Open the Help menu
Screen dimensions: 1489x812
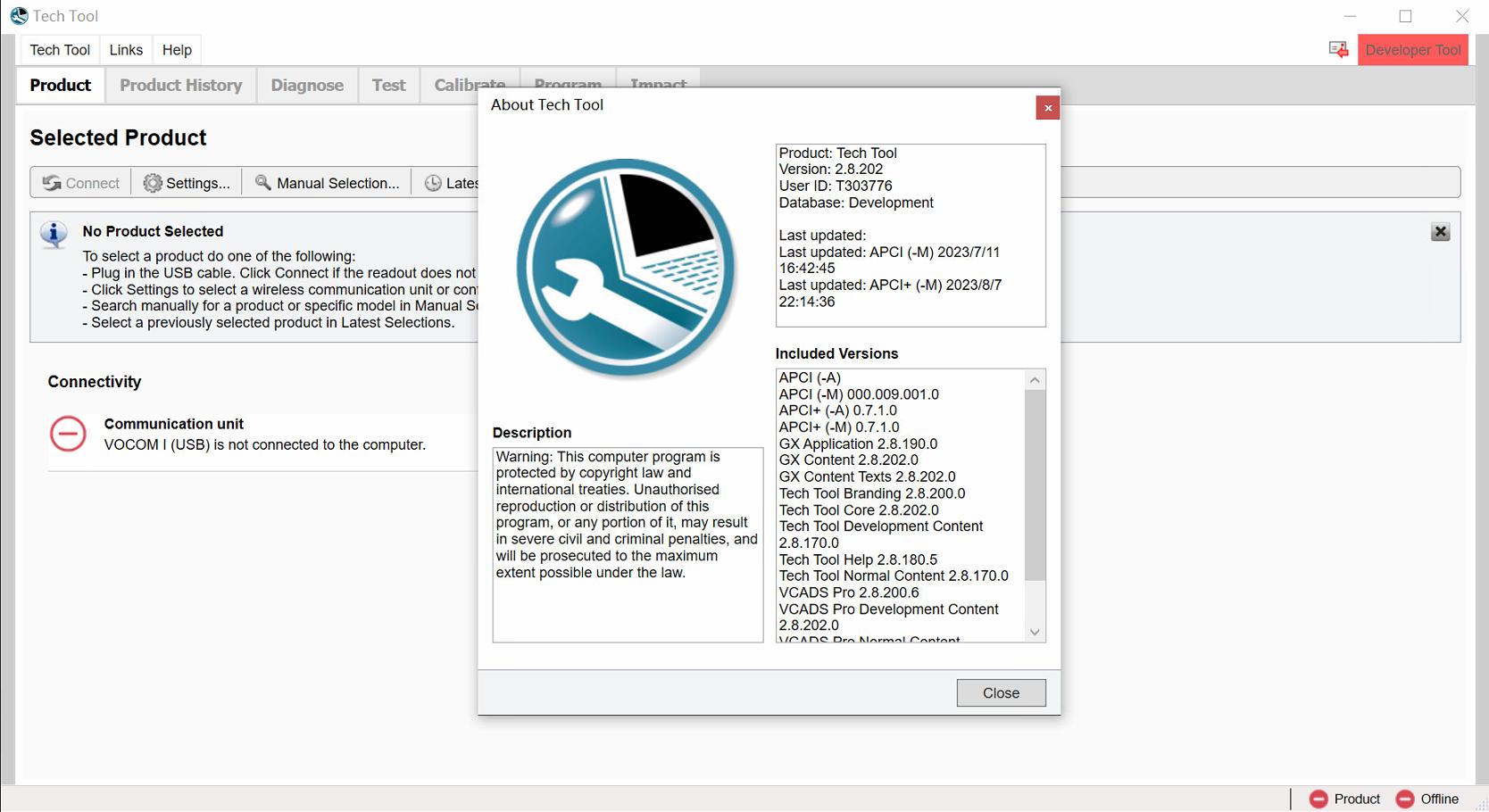pos(176,50)
